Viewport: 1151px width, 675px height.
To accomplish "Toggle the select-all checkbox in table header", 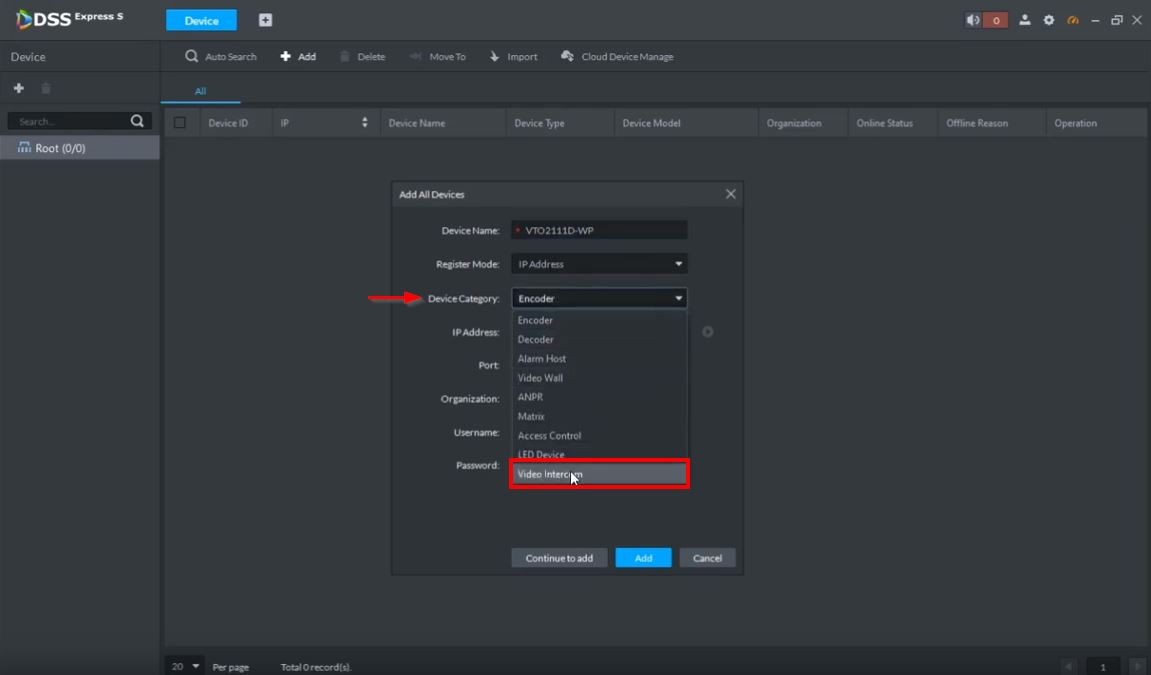I will (180, 123).
